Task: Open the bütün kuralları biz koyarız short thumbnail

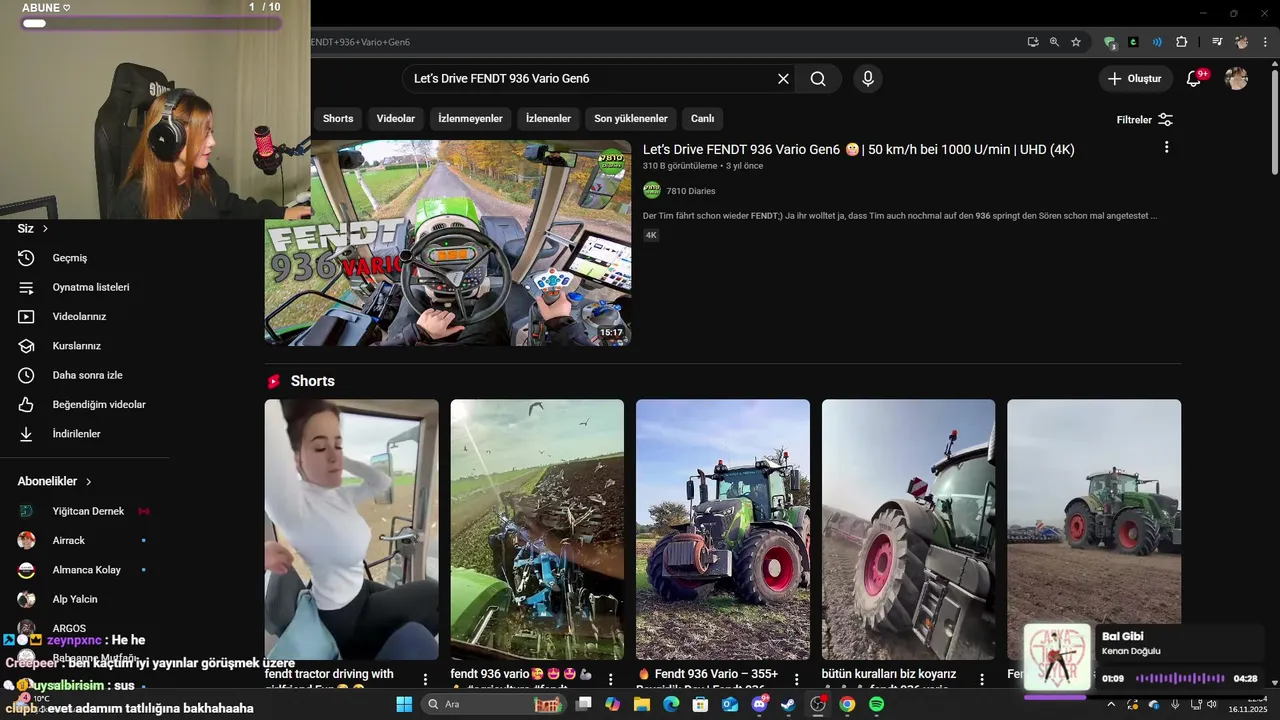Action: 908,529
